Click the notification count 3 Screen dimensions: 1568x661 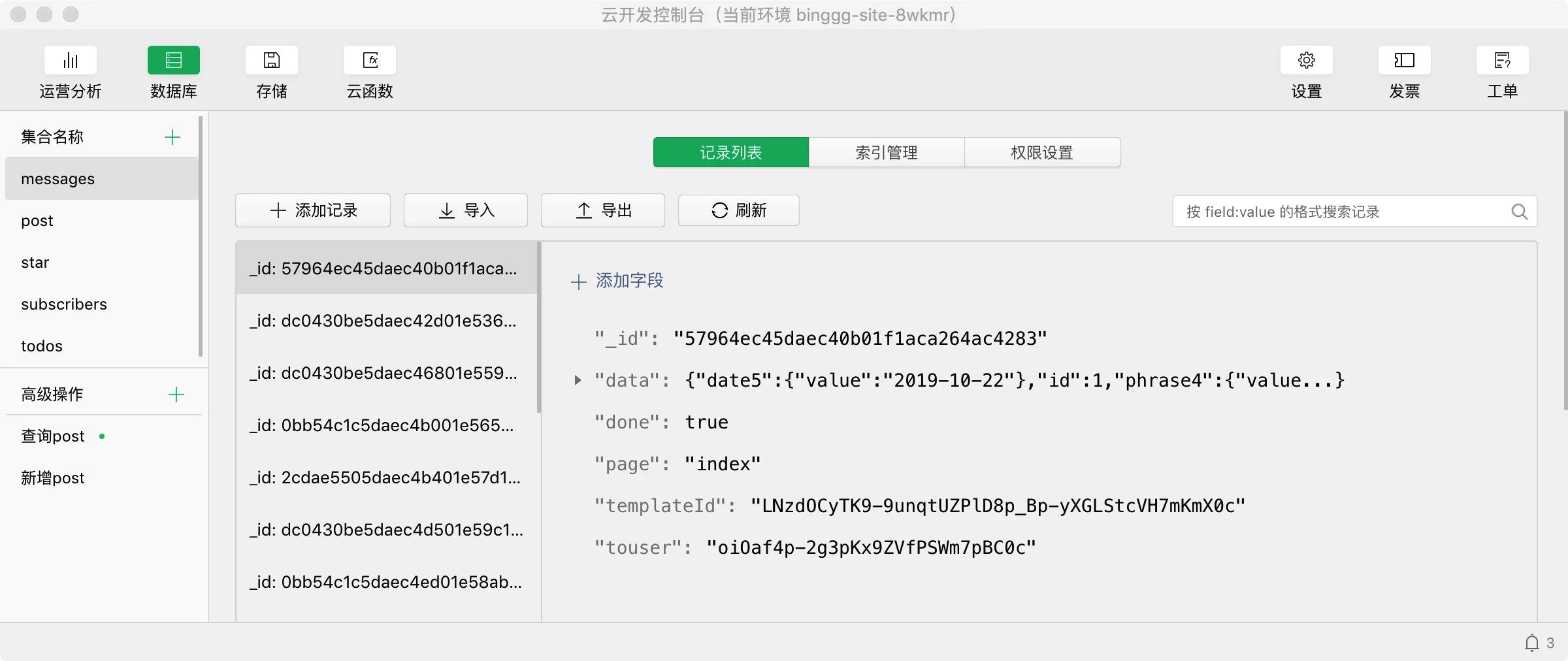point(1550,643)
